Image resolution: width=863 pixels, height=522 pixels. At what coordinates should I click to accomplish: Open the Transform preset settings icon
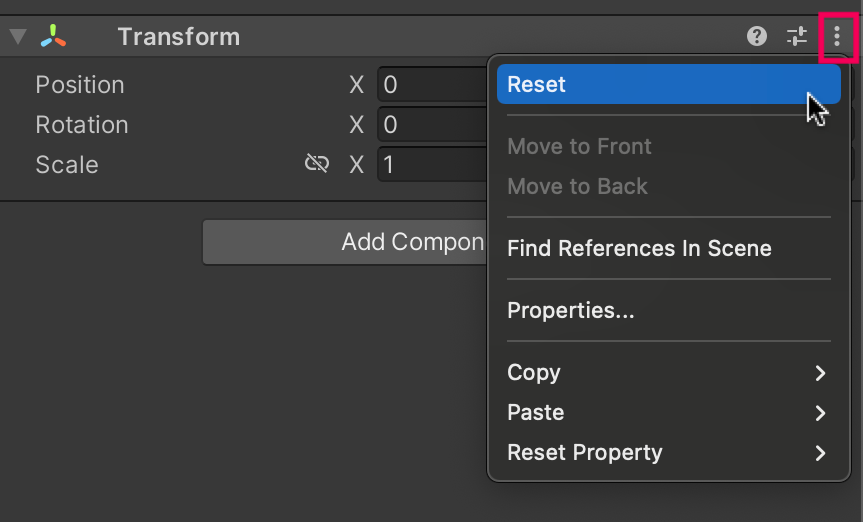[x=797, y=37]
